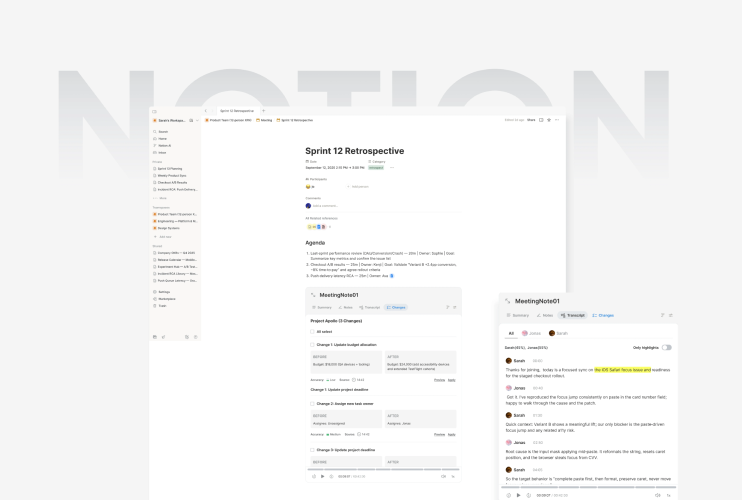Screen dimensions: 742x500
Task: Check Change 1 Update budget allocation
Action: (x=312, y=345)
